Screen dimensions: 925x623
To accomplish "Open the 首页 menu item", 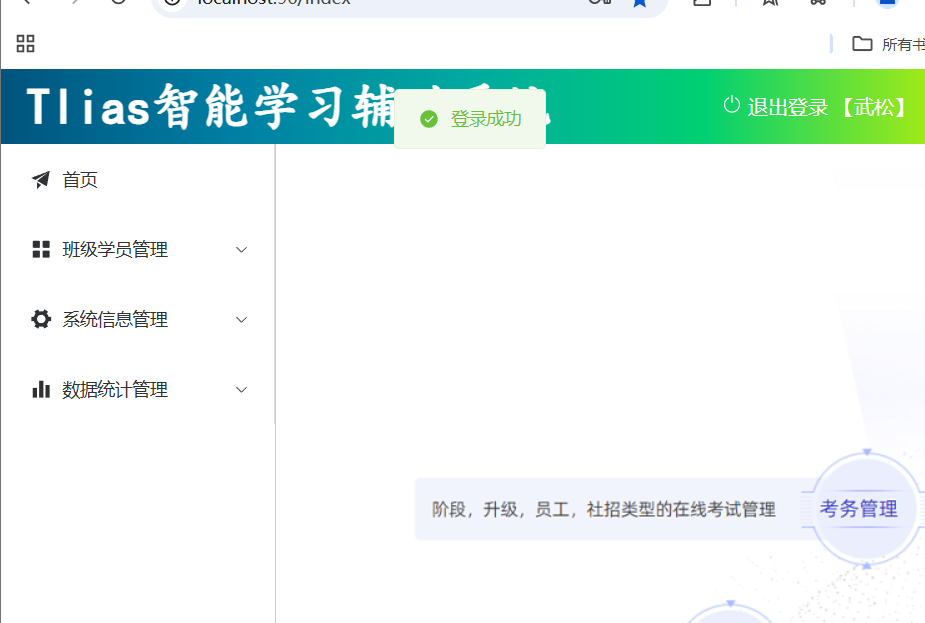I will coord(80,180).
